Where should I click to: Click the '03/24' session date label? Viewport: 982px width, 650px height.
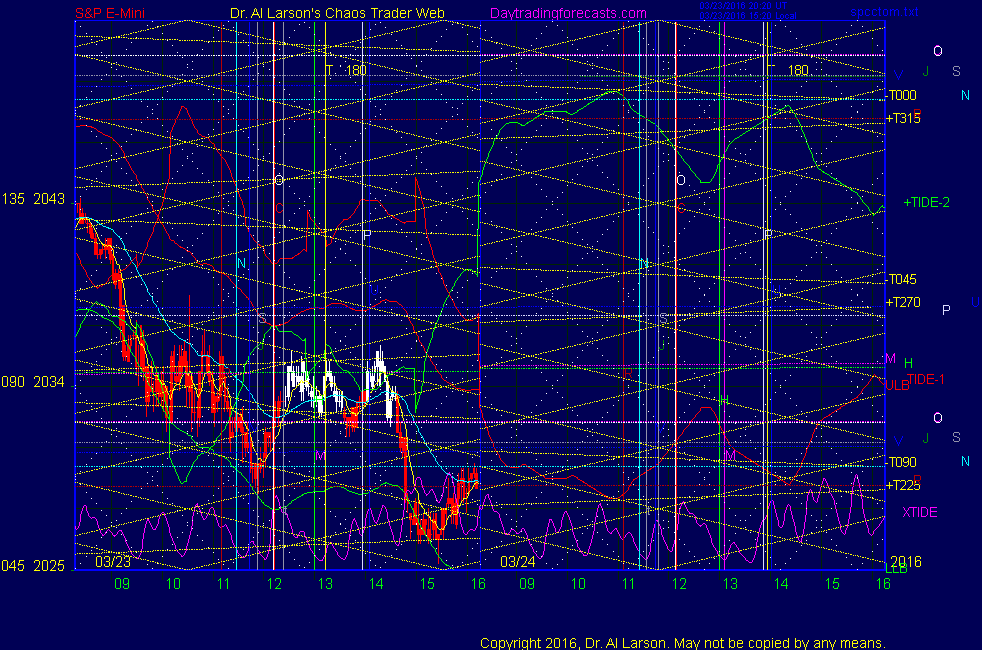(517, 562)
